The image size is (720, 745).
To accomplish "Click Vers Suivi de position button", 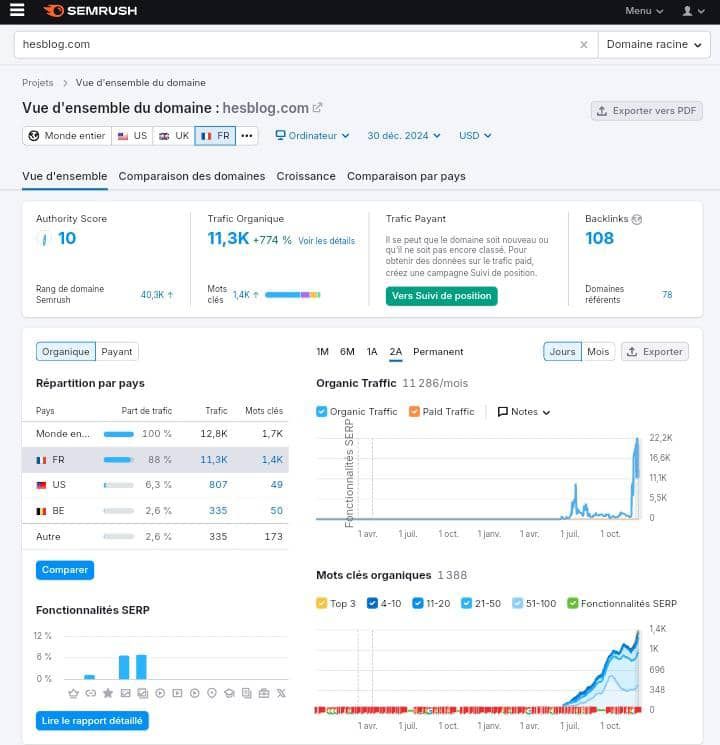I will [x=442, y=296].
